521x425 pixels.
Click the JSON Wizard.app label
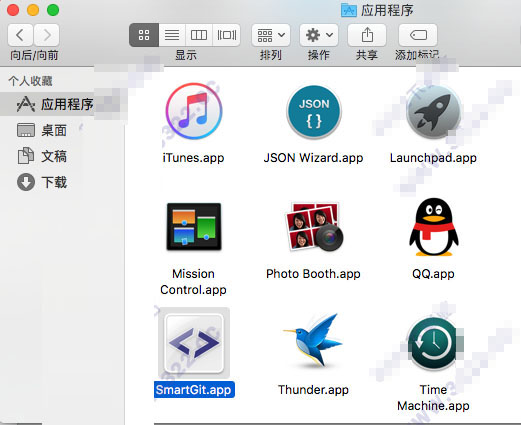[x=313, y=158]
